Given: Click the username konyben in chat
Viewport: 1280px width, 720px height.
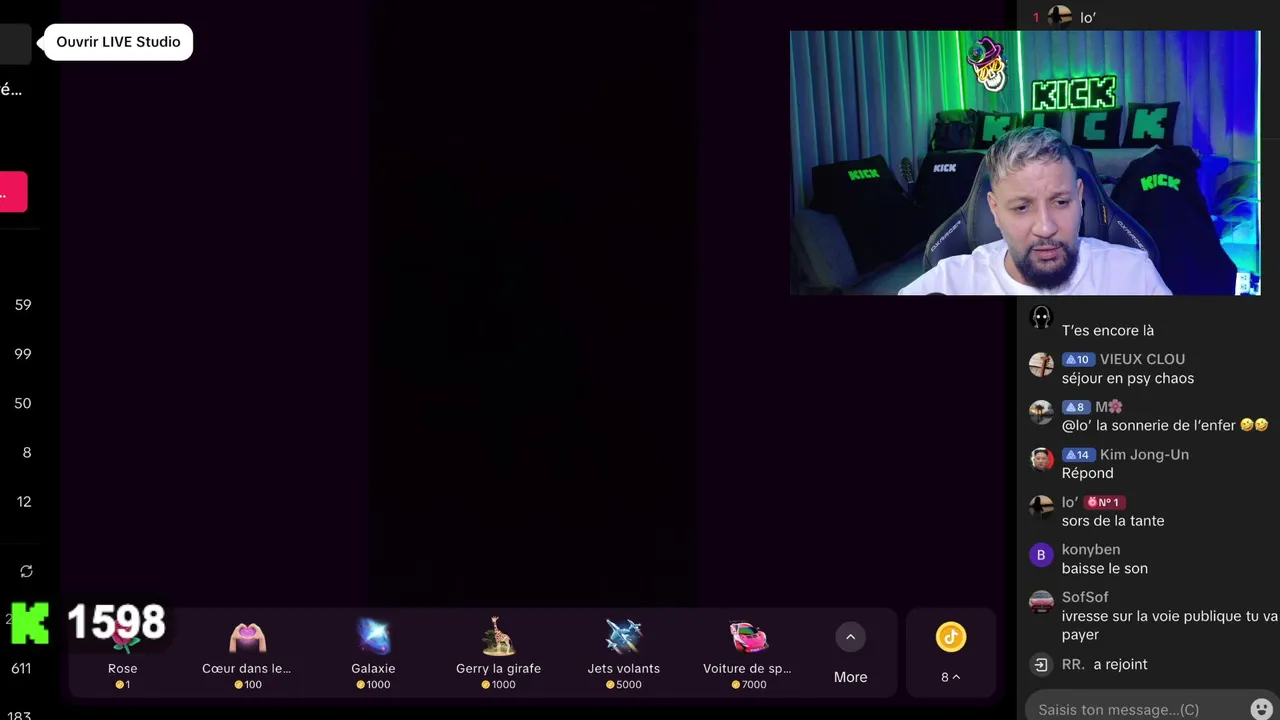Looking at the screenshot, I should coord(1091,549).
